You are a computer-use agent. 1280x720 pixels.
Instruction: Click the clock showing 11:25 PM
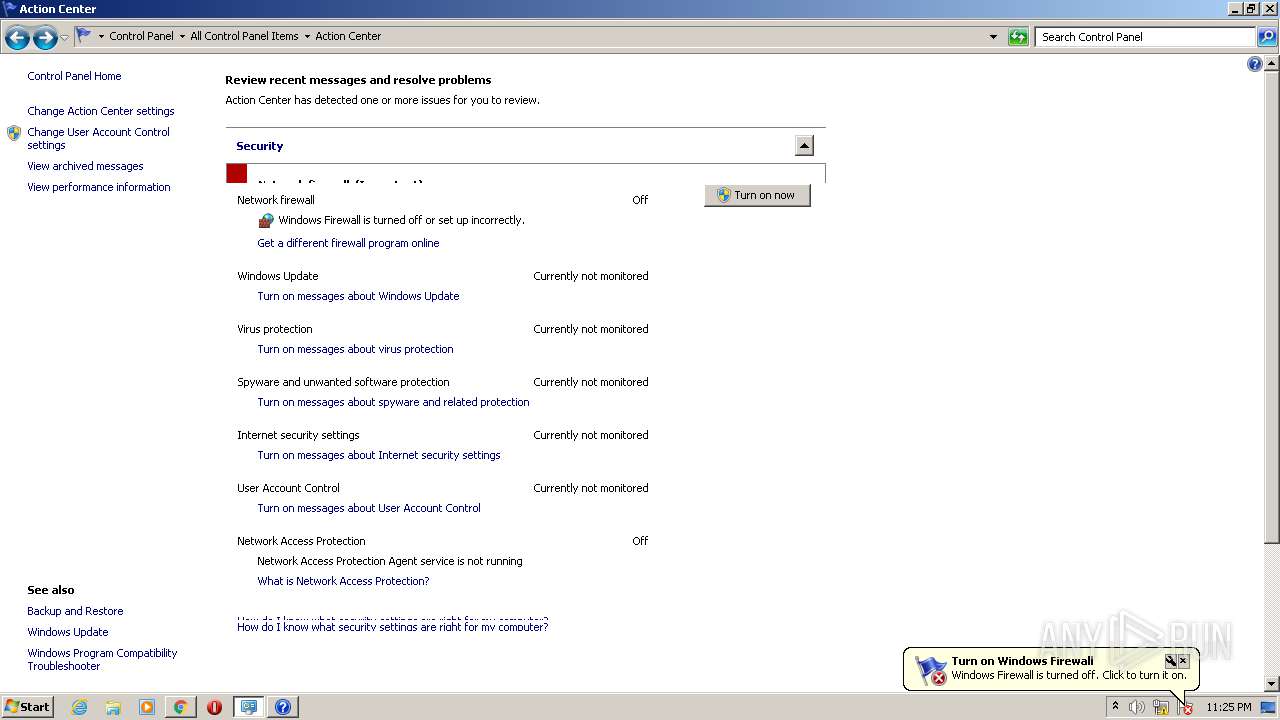click(x=1228, y=707)
